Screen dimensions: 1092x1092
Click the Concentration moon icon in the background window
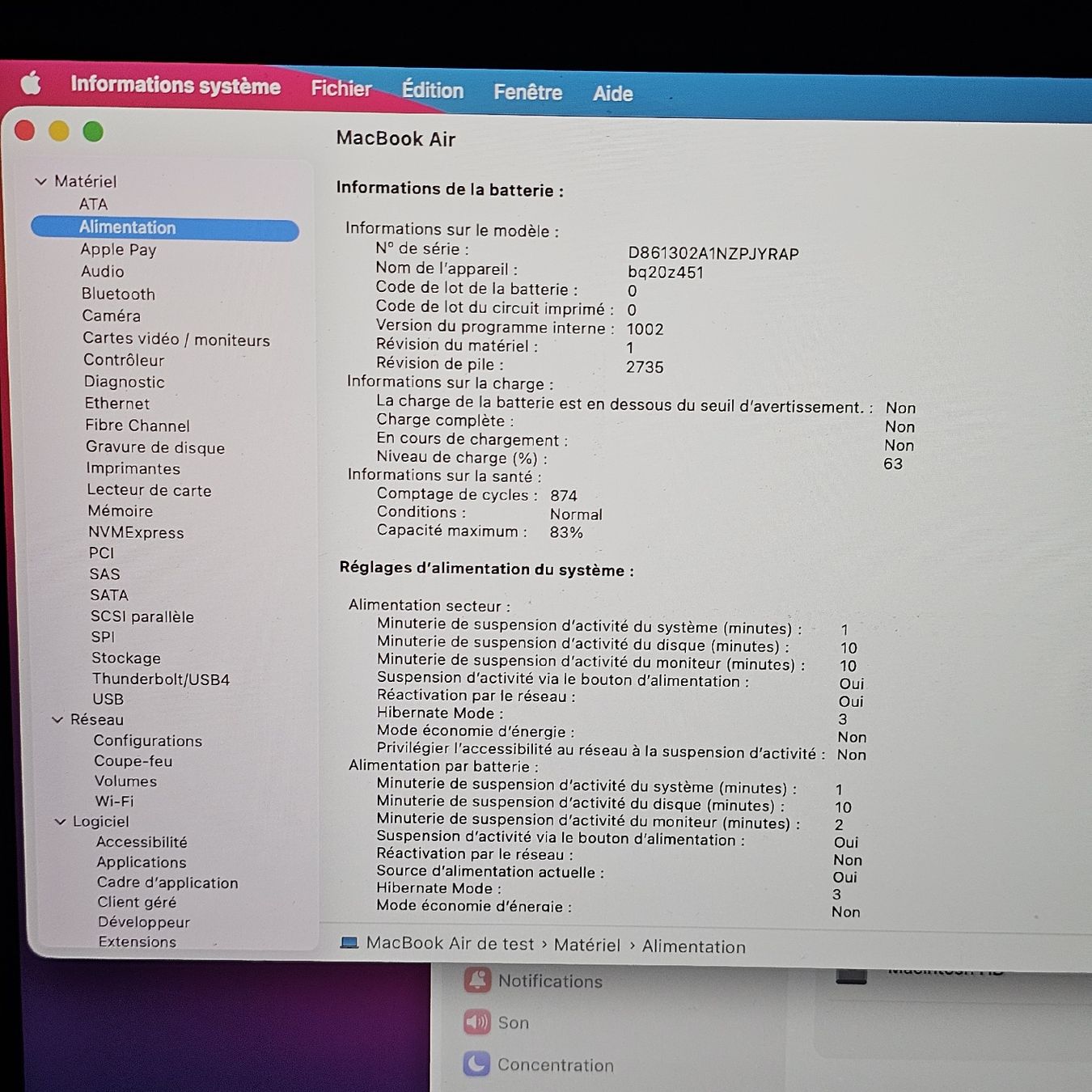click(x=477, y=1064)
